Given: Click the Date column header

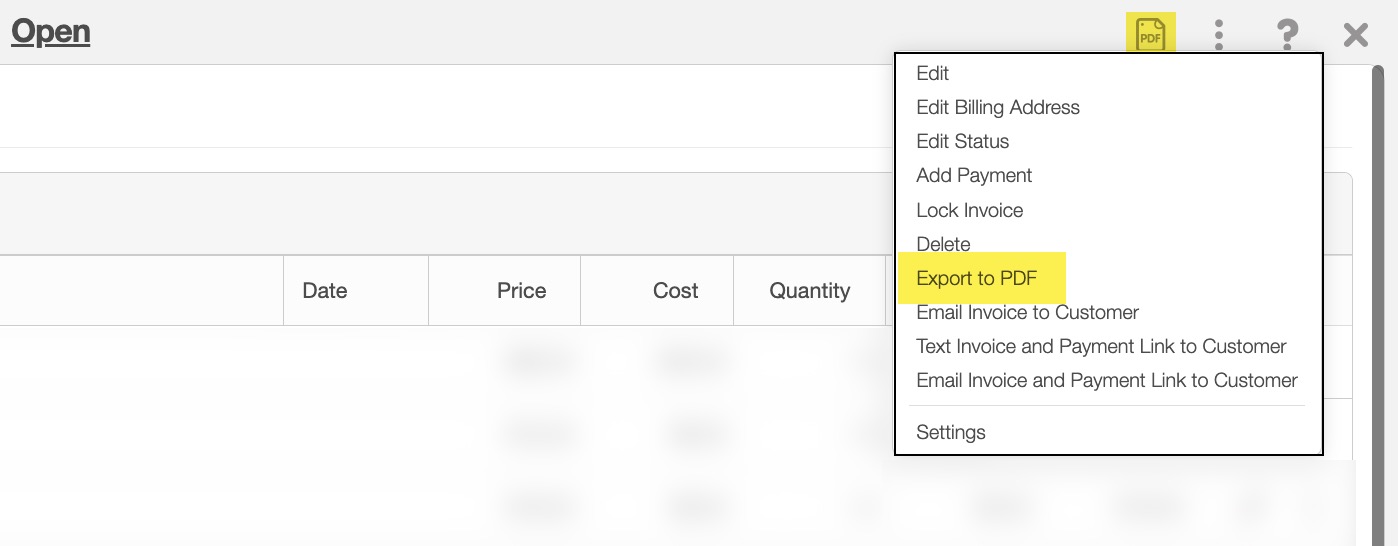Looking at the screenshot, I should [325, 291].
